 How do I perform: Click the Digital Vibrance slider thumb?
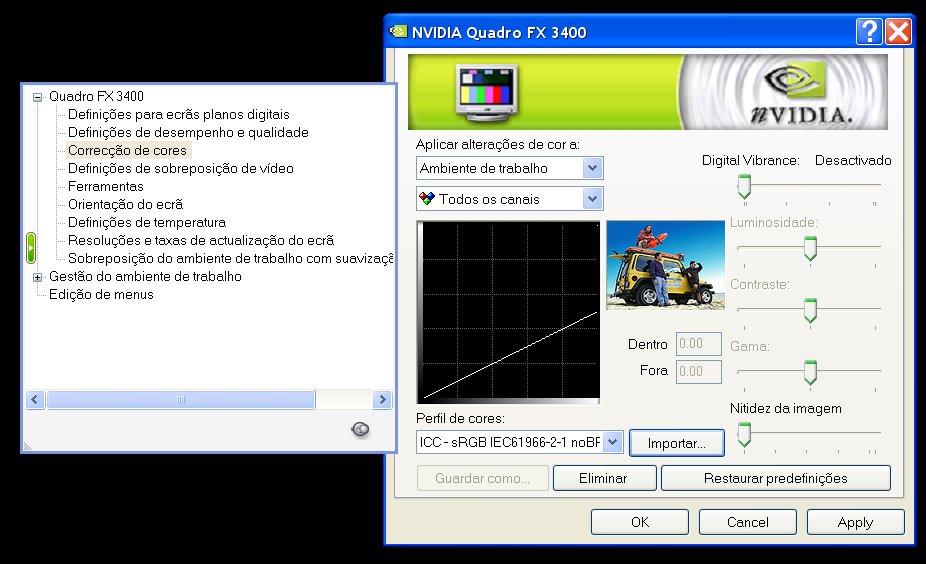point(744,187)
